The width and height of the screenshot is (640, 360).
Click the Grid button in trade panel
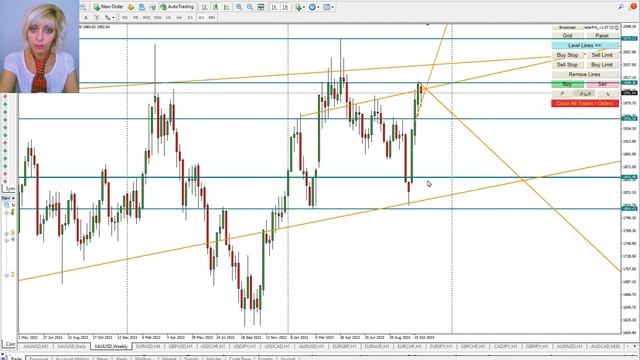567,36
